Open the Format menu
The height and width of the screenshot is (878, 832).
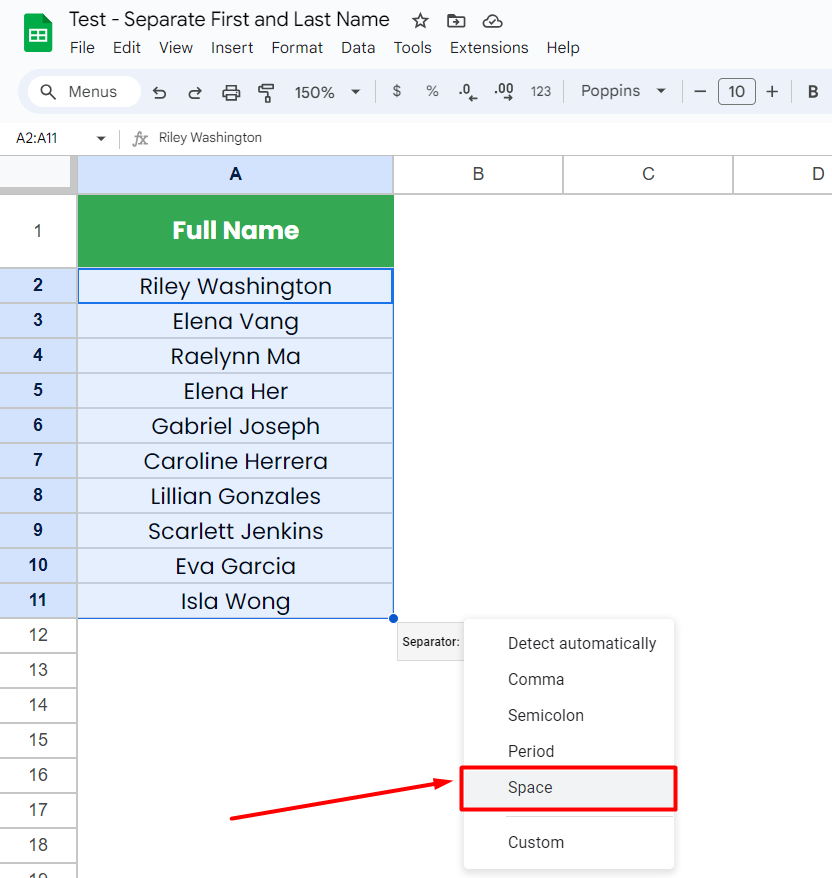297,48
